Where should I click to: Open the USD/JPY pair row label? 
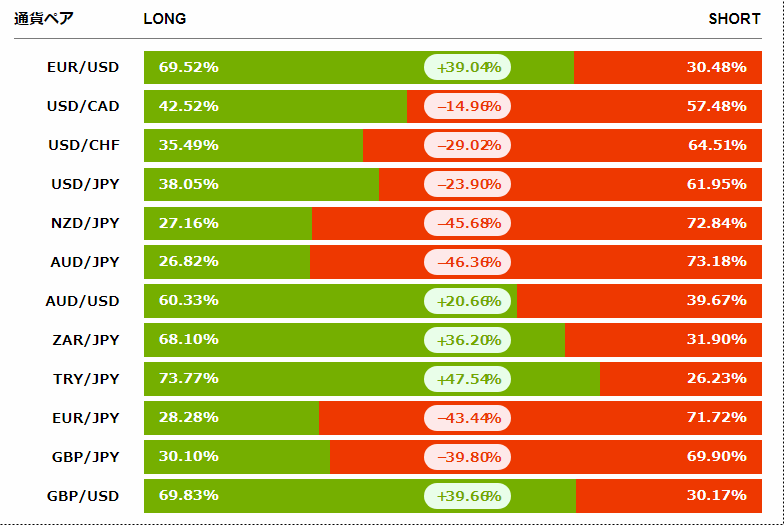[85, 184]
